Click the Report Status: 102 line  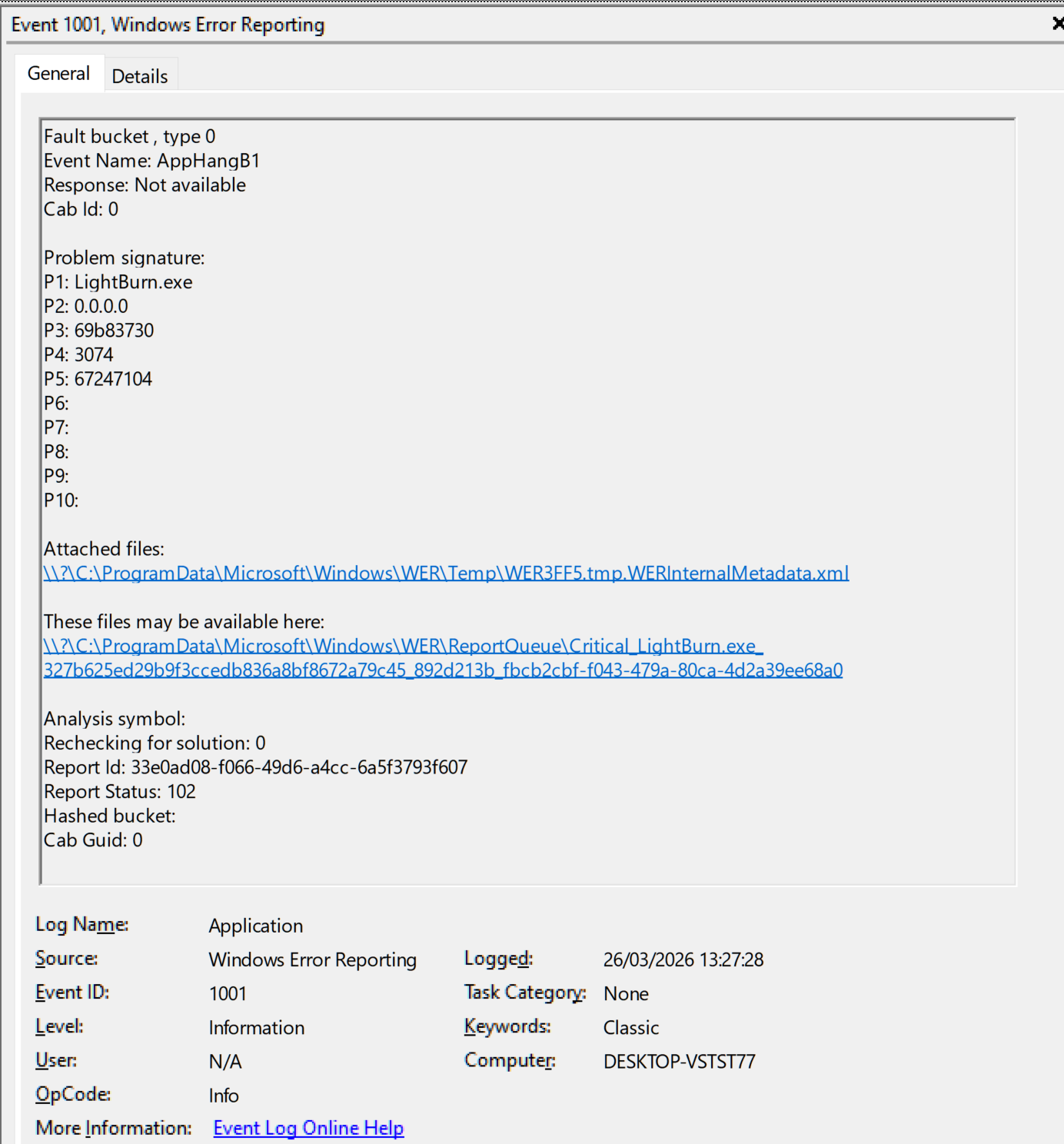tap(120, 792)
